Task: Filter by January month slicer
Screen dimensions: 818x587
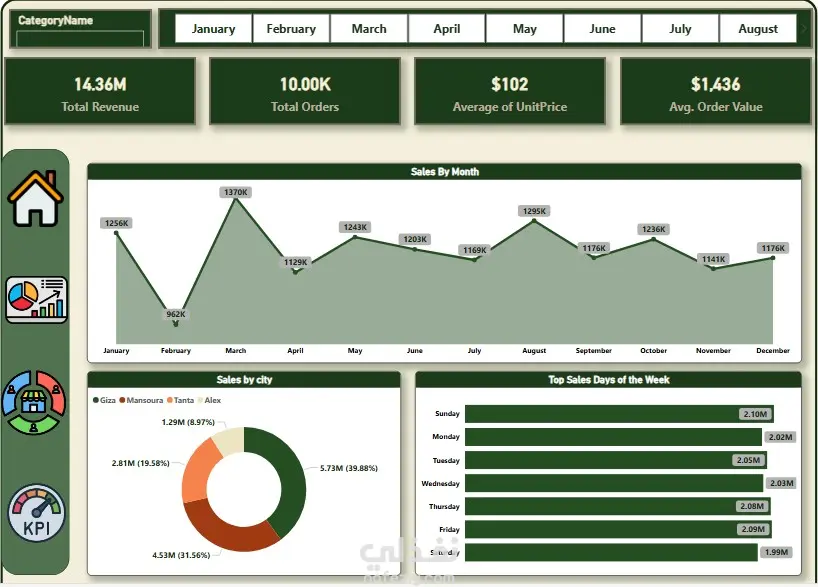Action: coord(213,29)
